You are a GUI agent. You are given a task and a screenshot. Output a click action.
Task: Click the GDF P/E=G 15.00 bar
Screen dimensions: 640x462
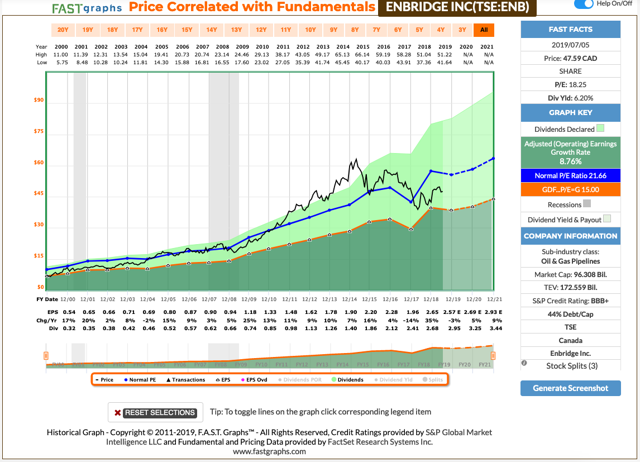tap(570, 189)
